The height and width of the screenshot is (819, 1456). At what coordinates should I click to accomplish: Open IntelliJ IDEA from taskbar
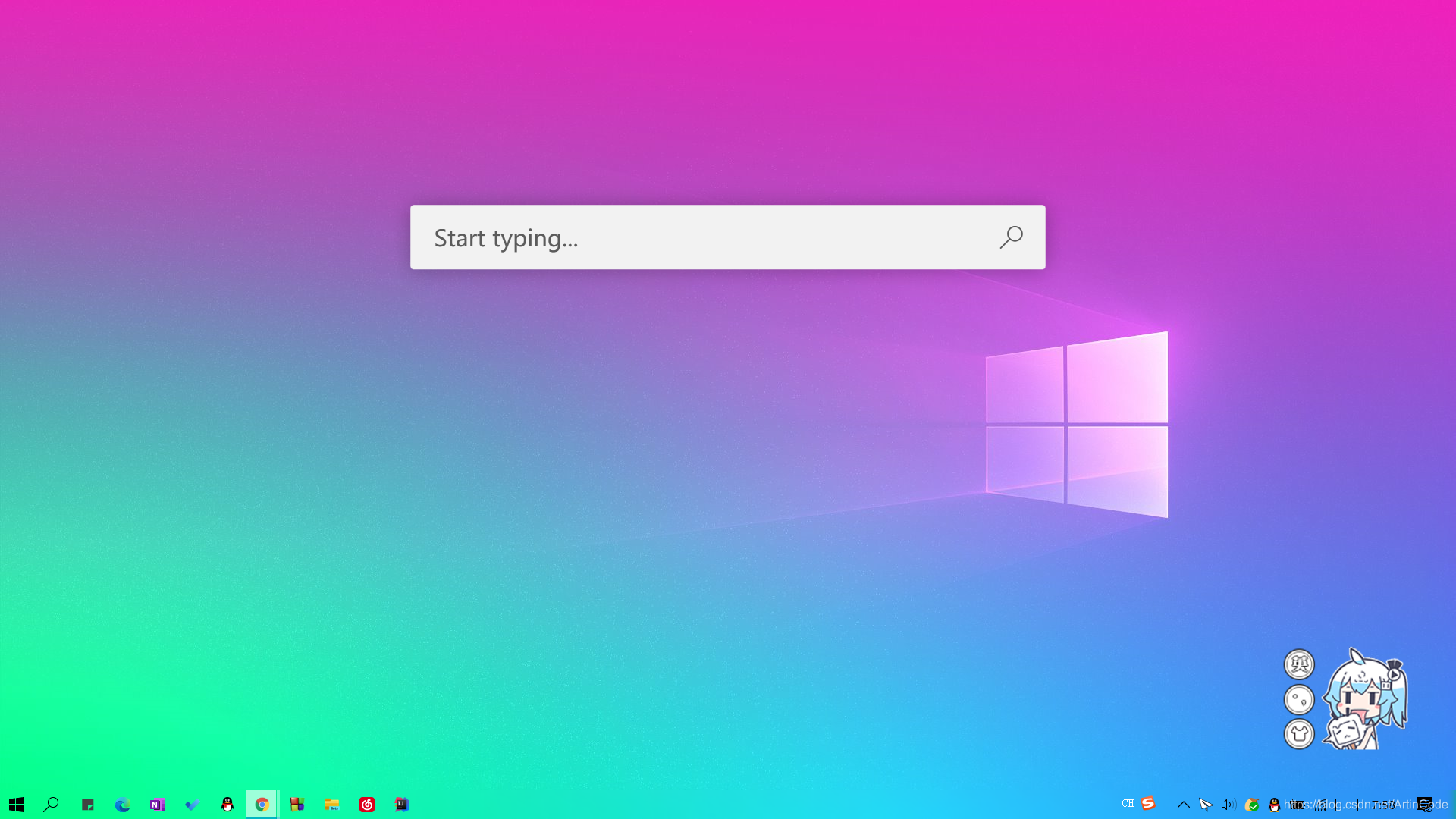[402, 805]
